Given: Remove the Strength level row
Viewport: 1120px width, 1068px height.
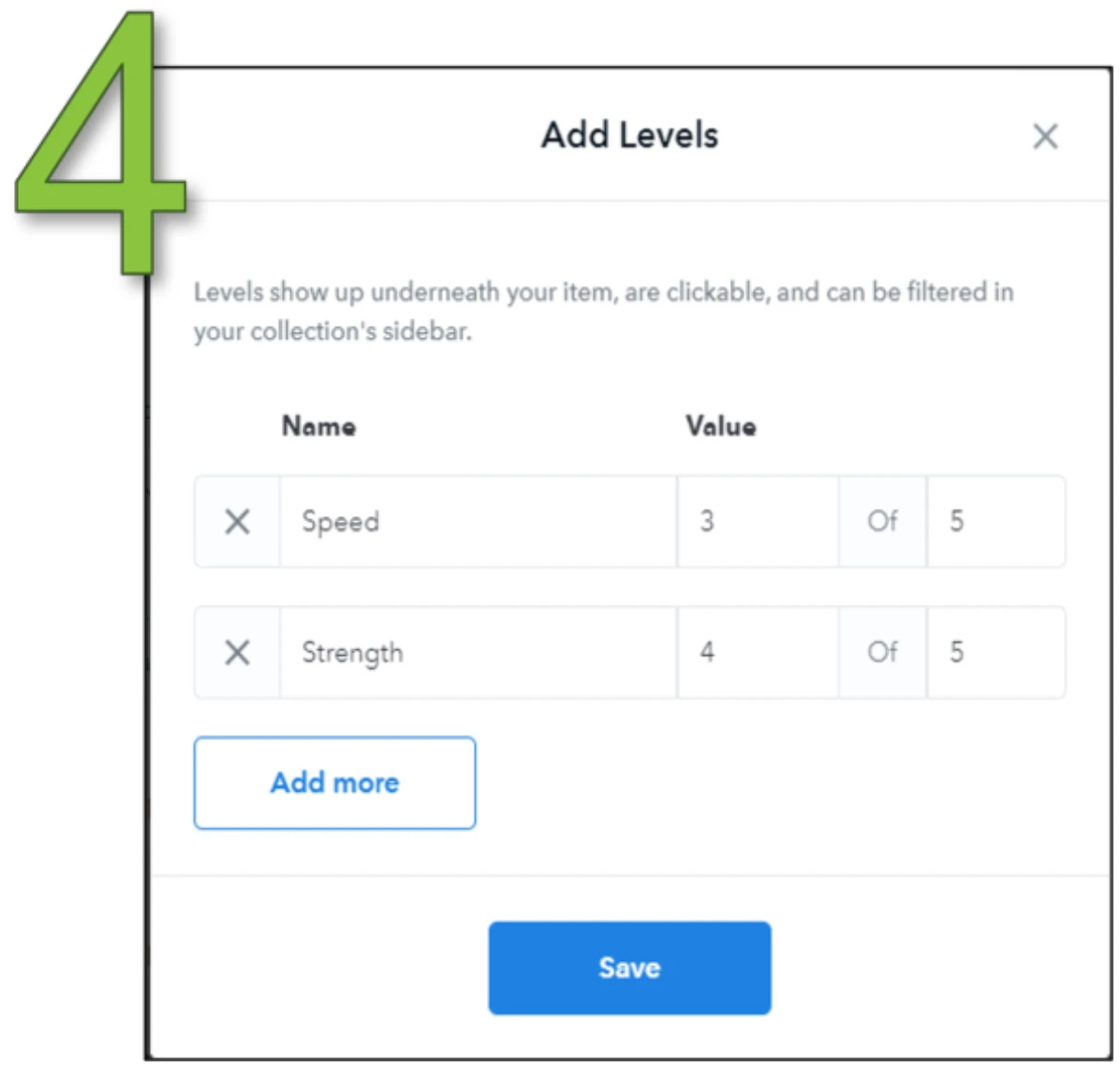Looking at the screenshot, I should [237, 652].
